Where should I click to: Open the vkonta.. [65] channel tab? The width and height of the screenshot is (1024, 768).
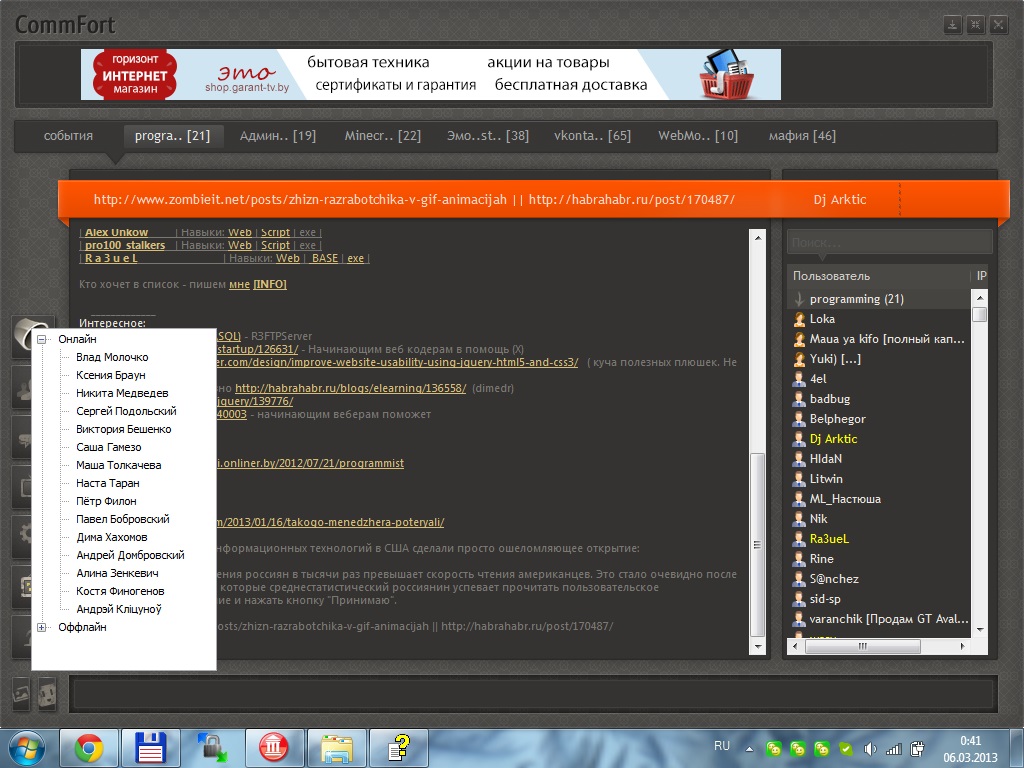592,136
